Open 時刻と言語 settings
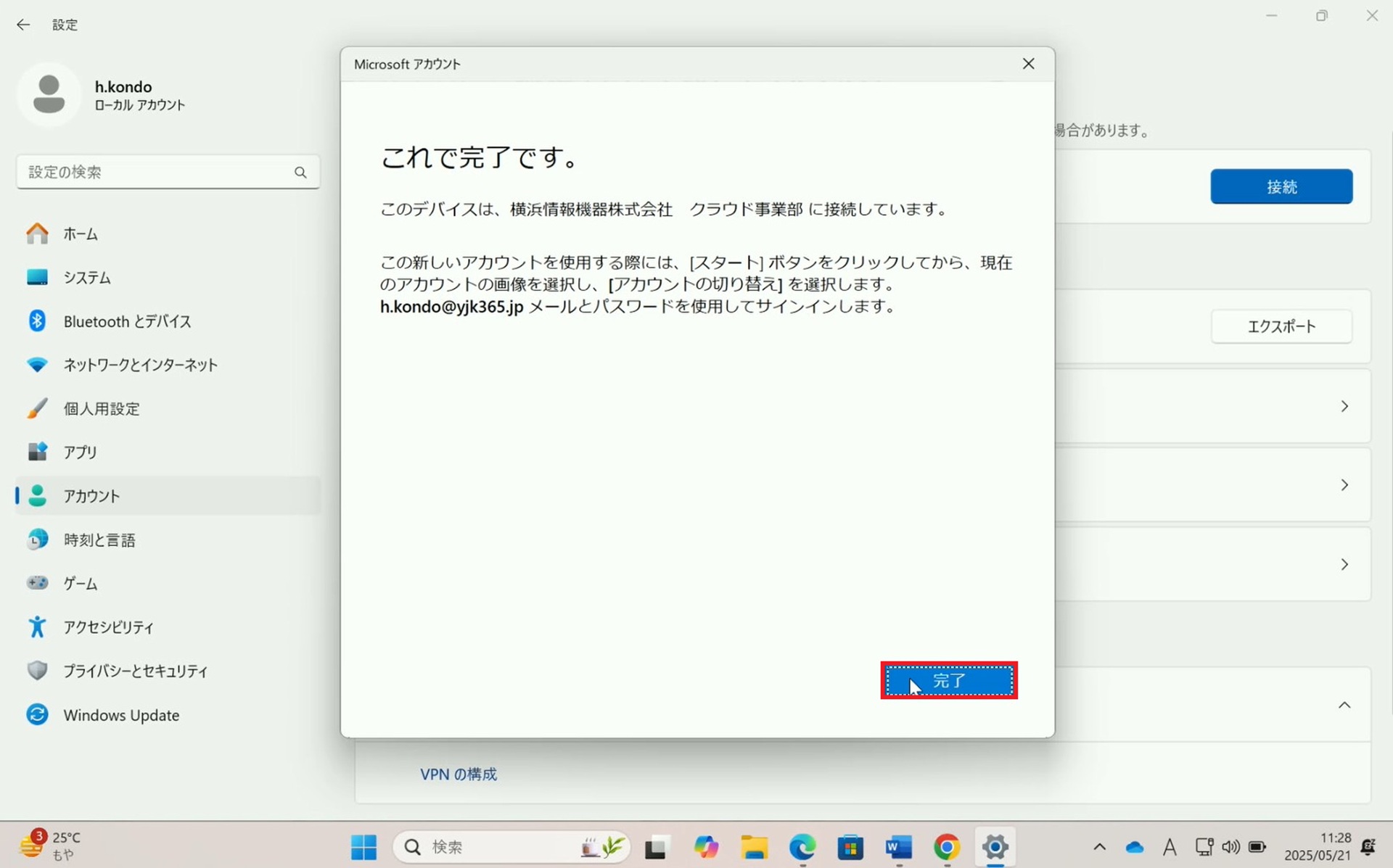Image resolution: width=1393 pixels, height=868 pixels. 168,540
